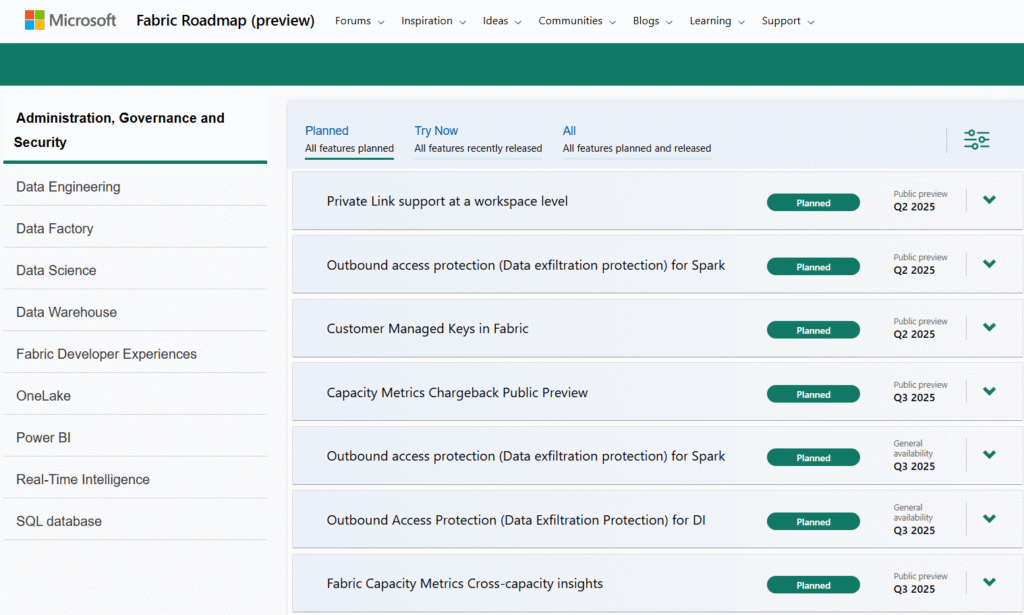The image size is (1024, 615).
Task: Expand Fabric Capacity Metrics Cross-capacity chevron
Action: (x=989, y=582)
